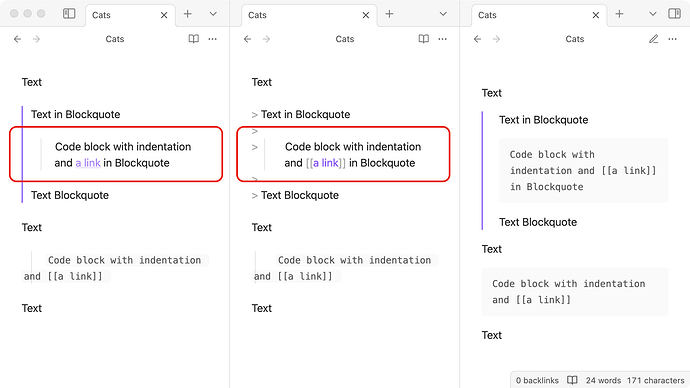Click the Cats note title in left pane
The image size is (690, 388).
pyautogui.click(x=115, y=39)
